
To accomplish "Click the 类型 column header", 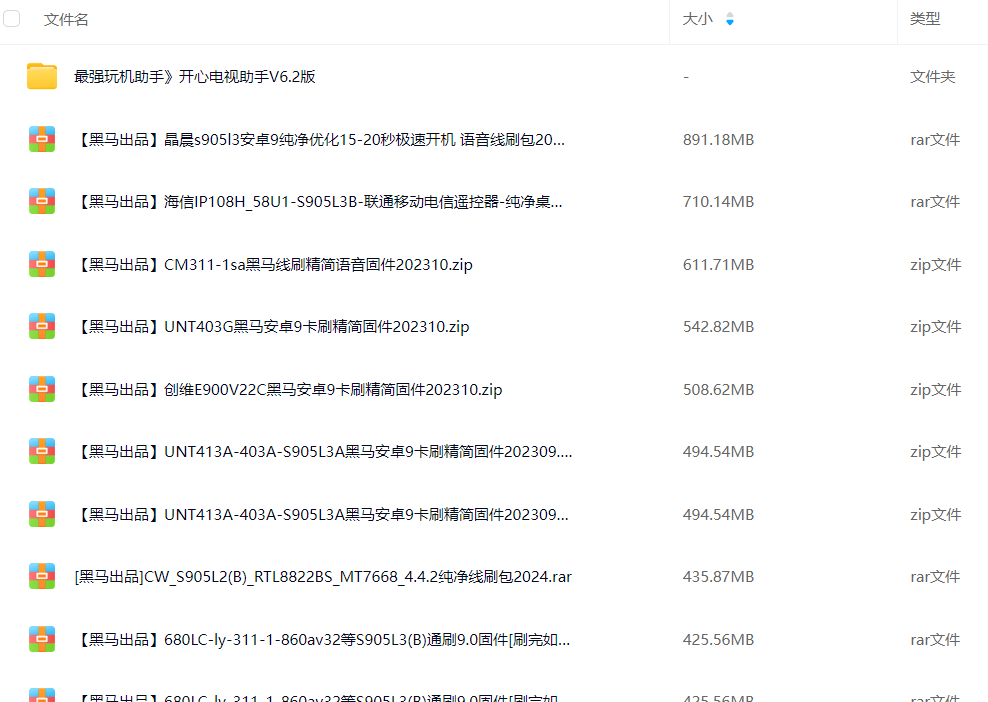I will (924, 19).
